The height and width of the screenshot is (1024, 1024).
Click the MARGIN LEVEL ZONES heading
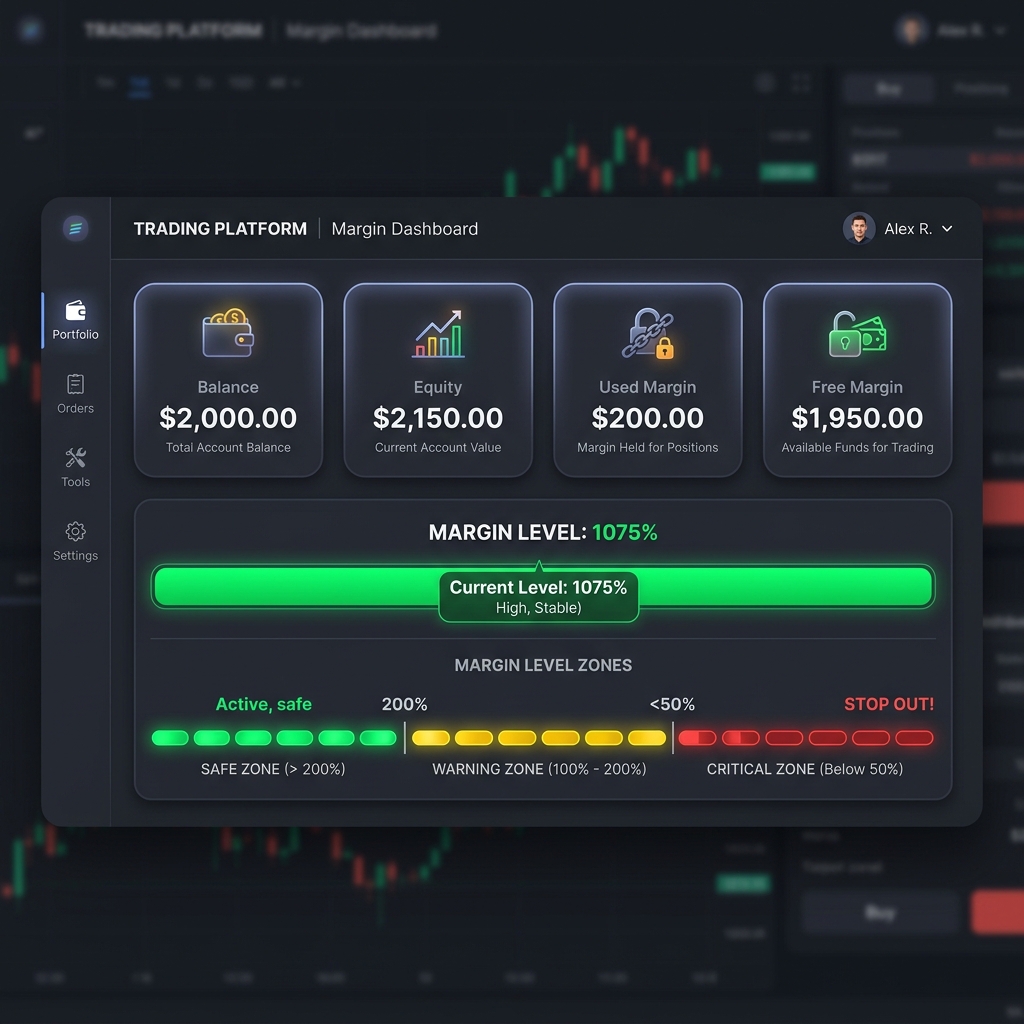tap(543, 665)
